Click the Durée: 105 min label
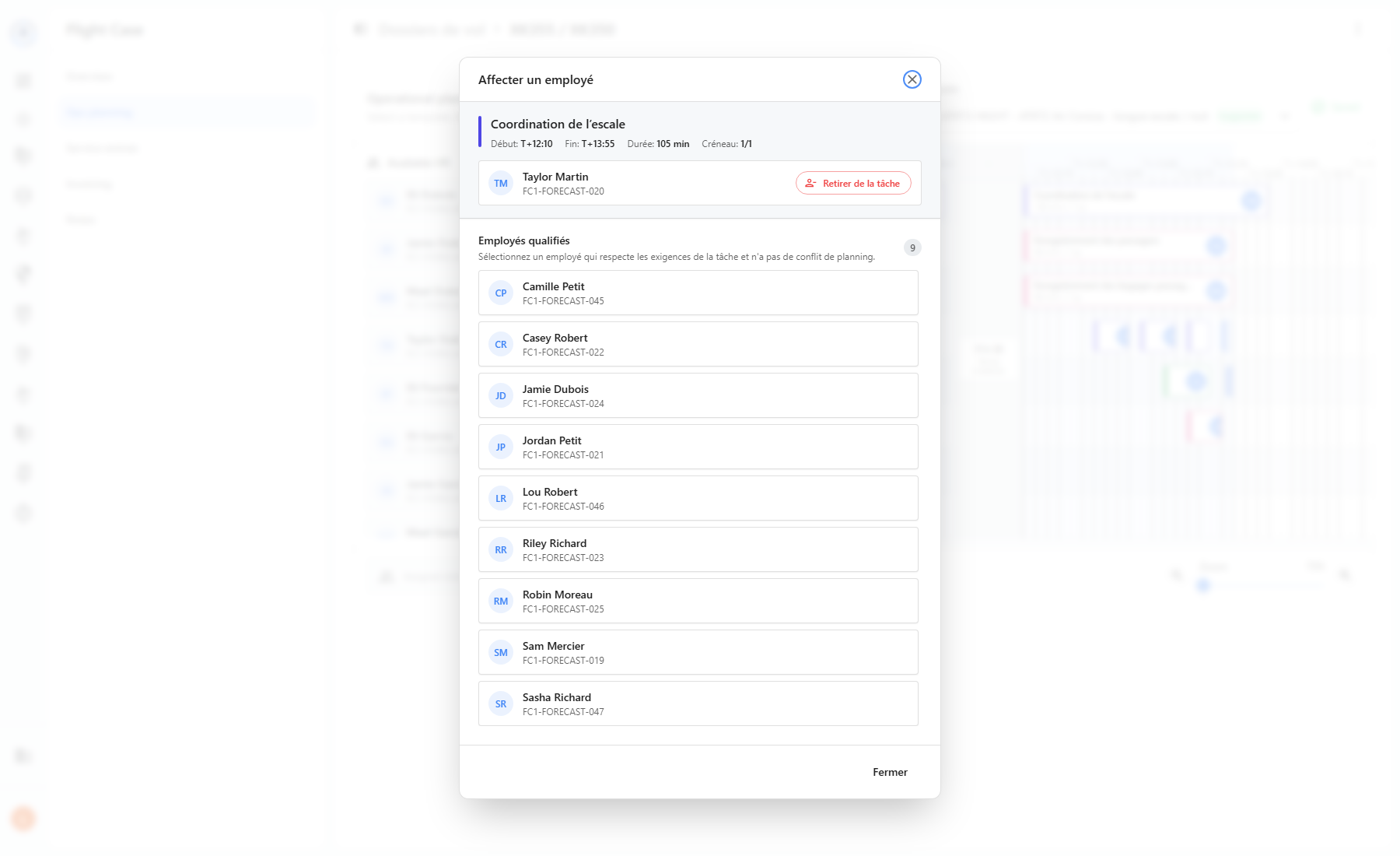The image size is (1400, 856). pyautogui.click(x=658, y=144)
